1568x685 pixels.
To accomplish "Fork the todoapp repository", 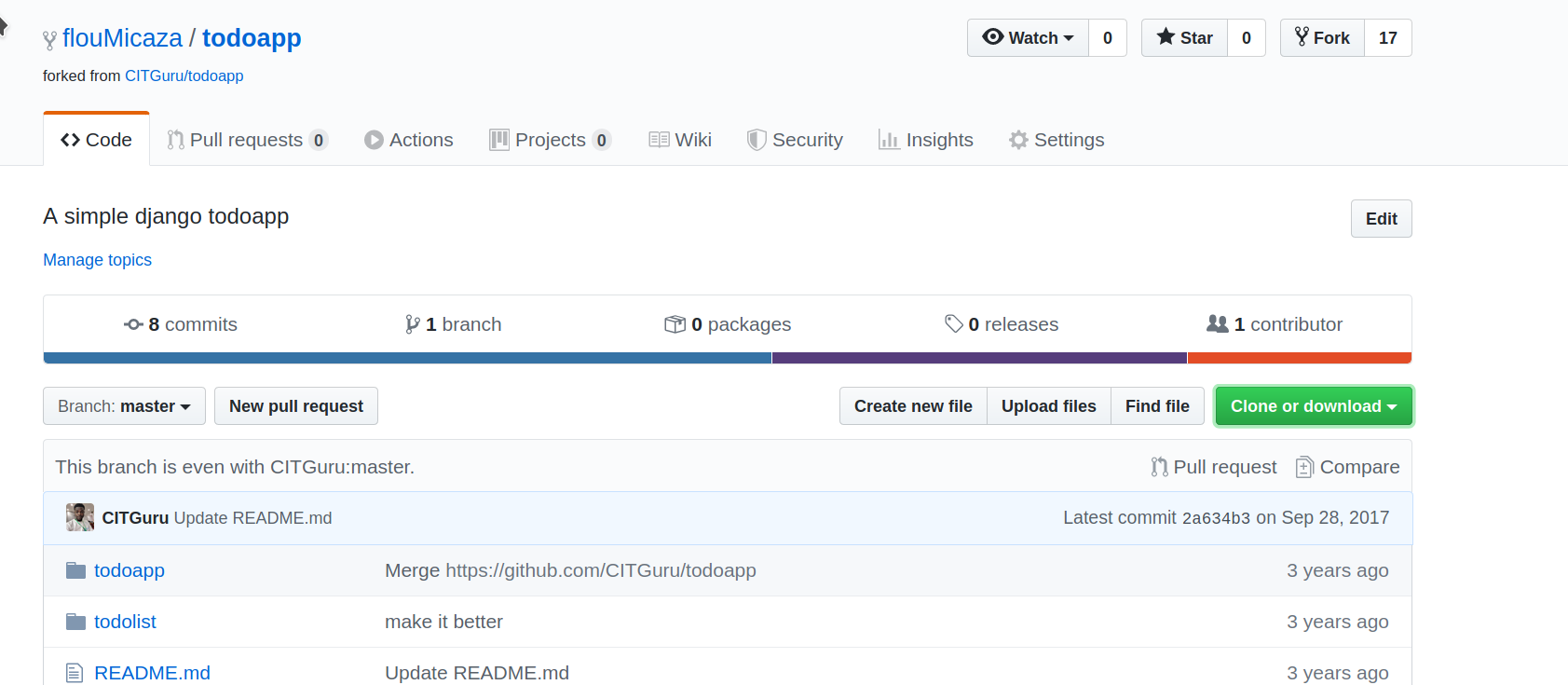I will point(1322,37).
